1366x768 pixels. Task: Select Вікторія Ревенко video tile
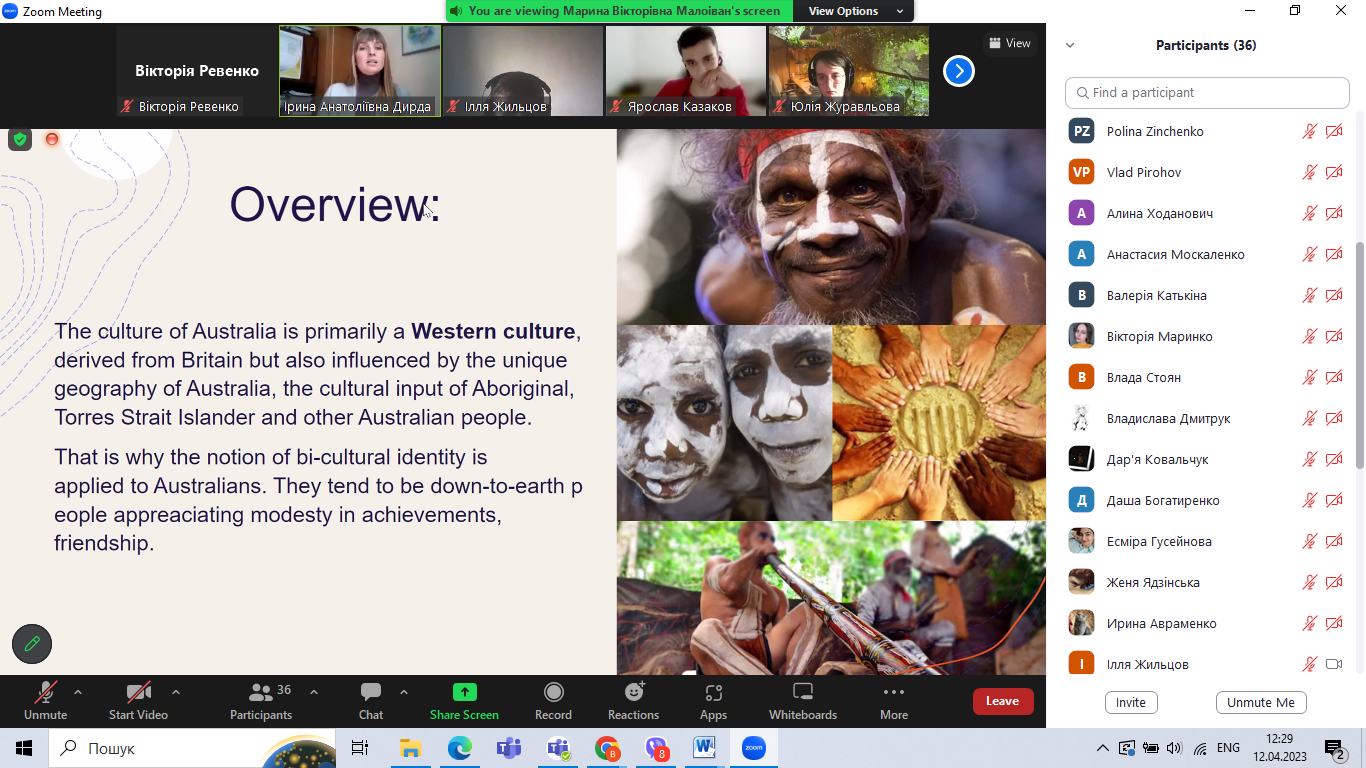(x=197, y=71)
